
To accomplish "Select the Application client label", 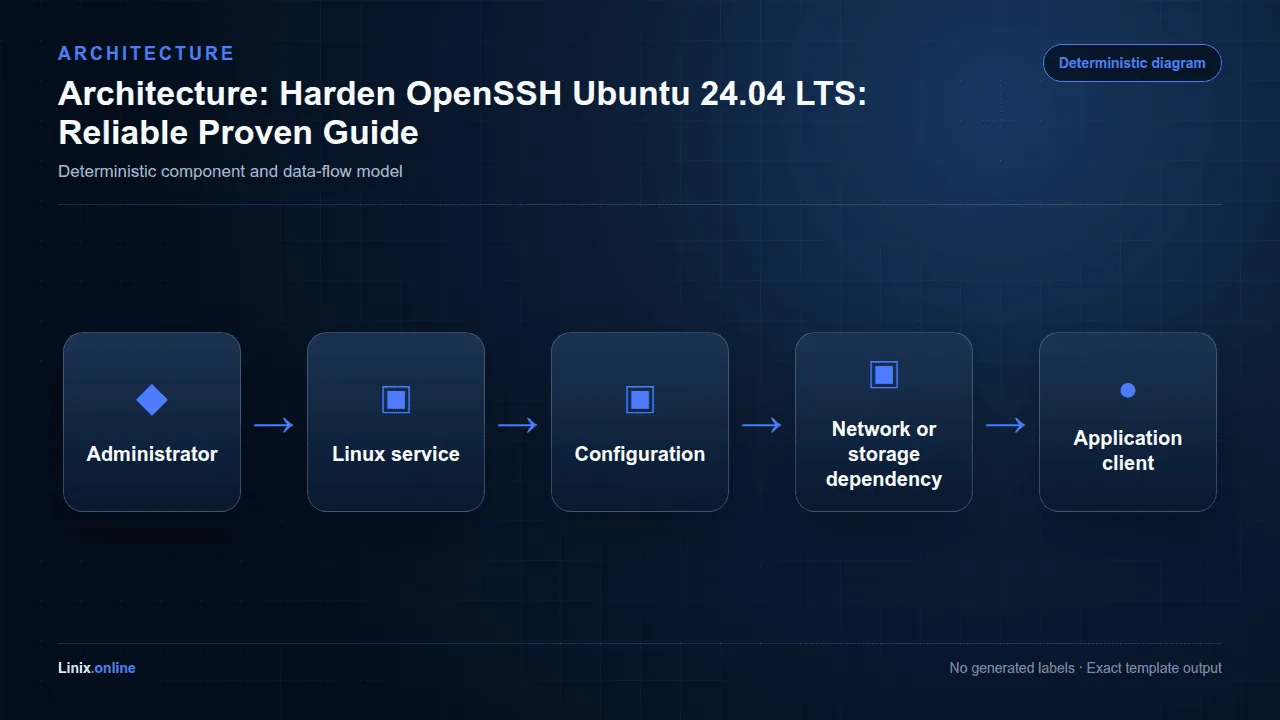I will (x=1128, y=450).
